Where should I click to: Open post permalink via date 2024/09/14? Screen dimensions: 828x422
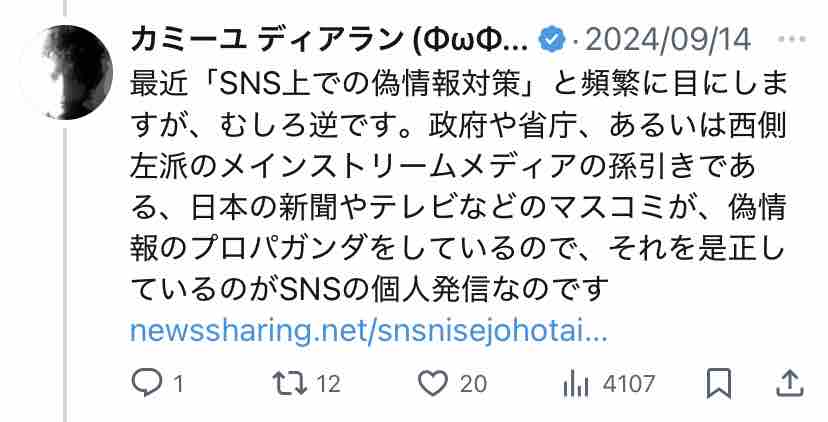pos(668,40)
